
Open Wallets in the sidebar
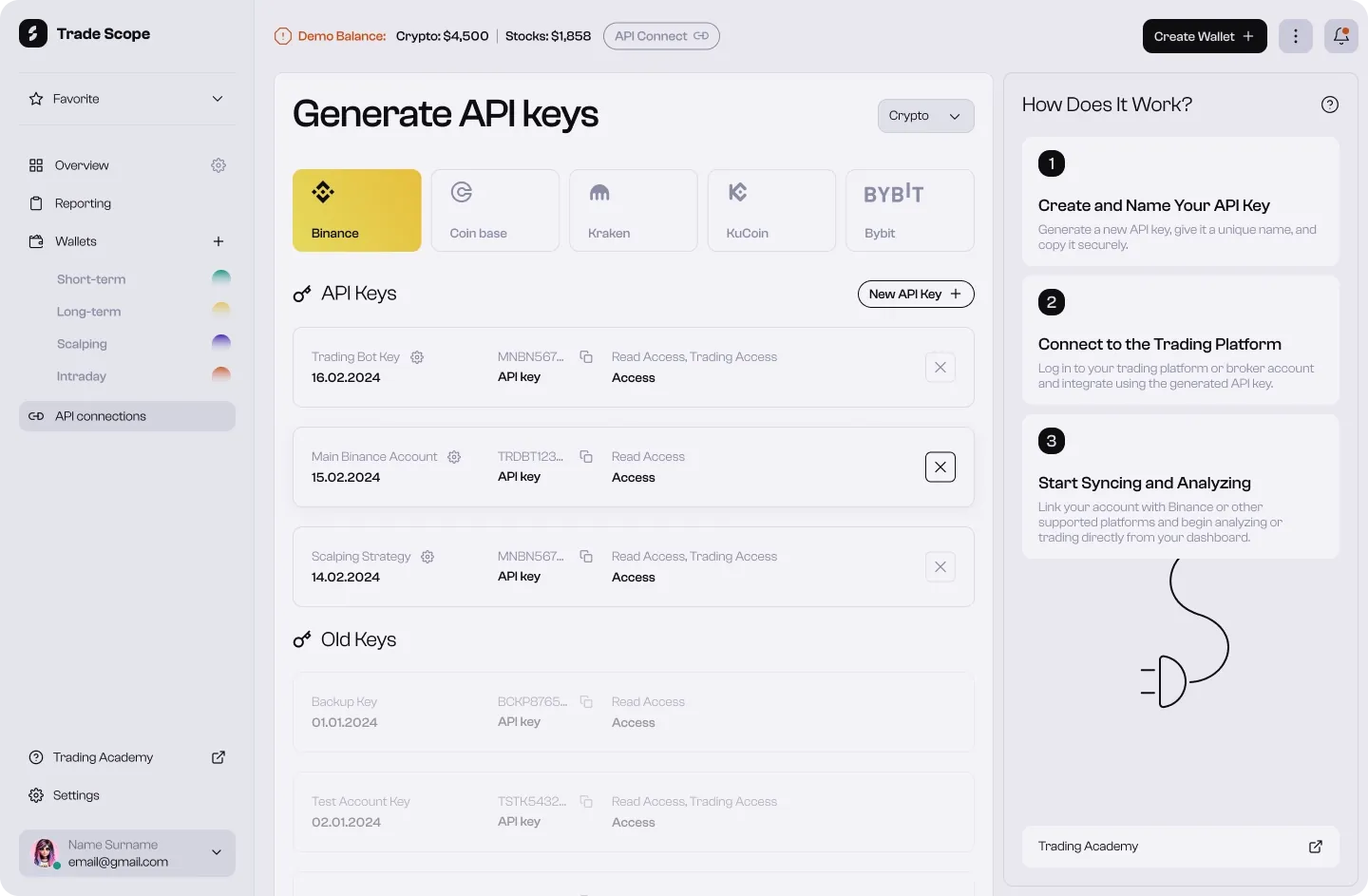point(76,241)
